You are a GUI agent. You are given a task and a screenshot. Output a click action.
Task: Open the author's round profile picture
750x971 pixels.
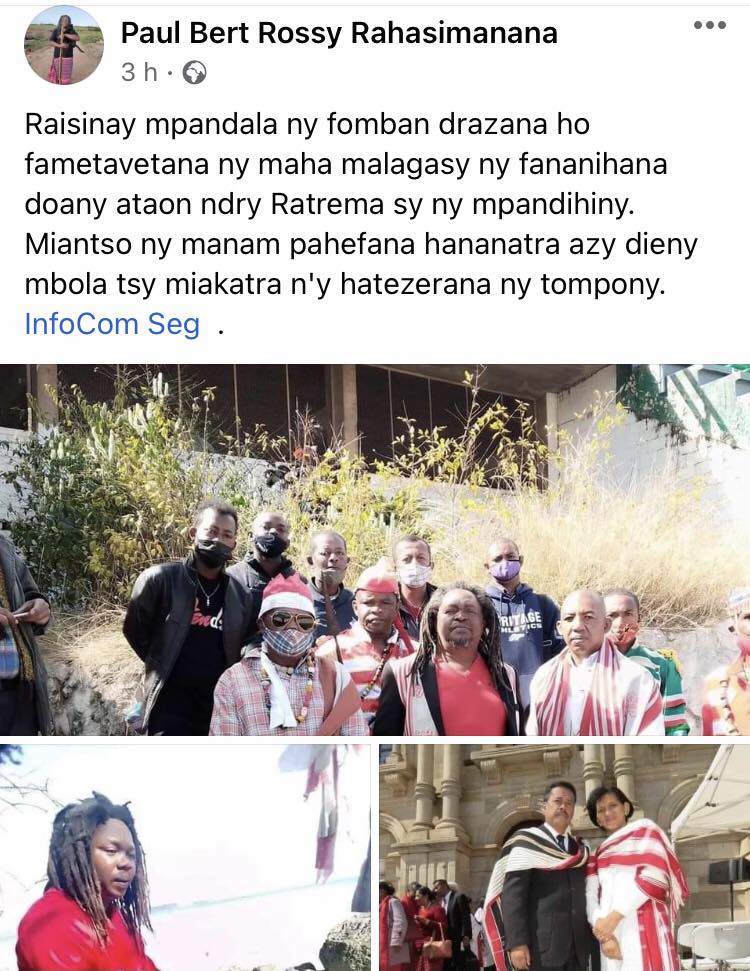(x=63, y=45)
